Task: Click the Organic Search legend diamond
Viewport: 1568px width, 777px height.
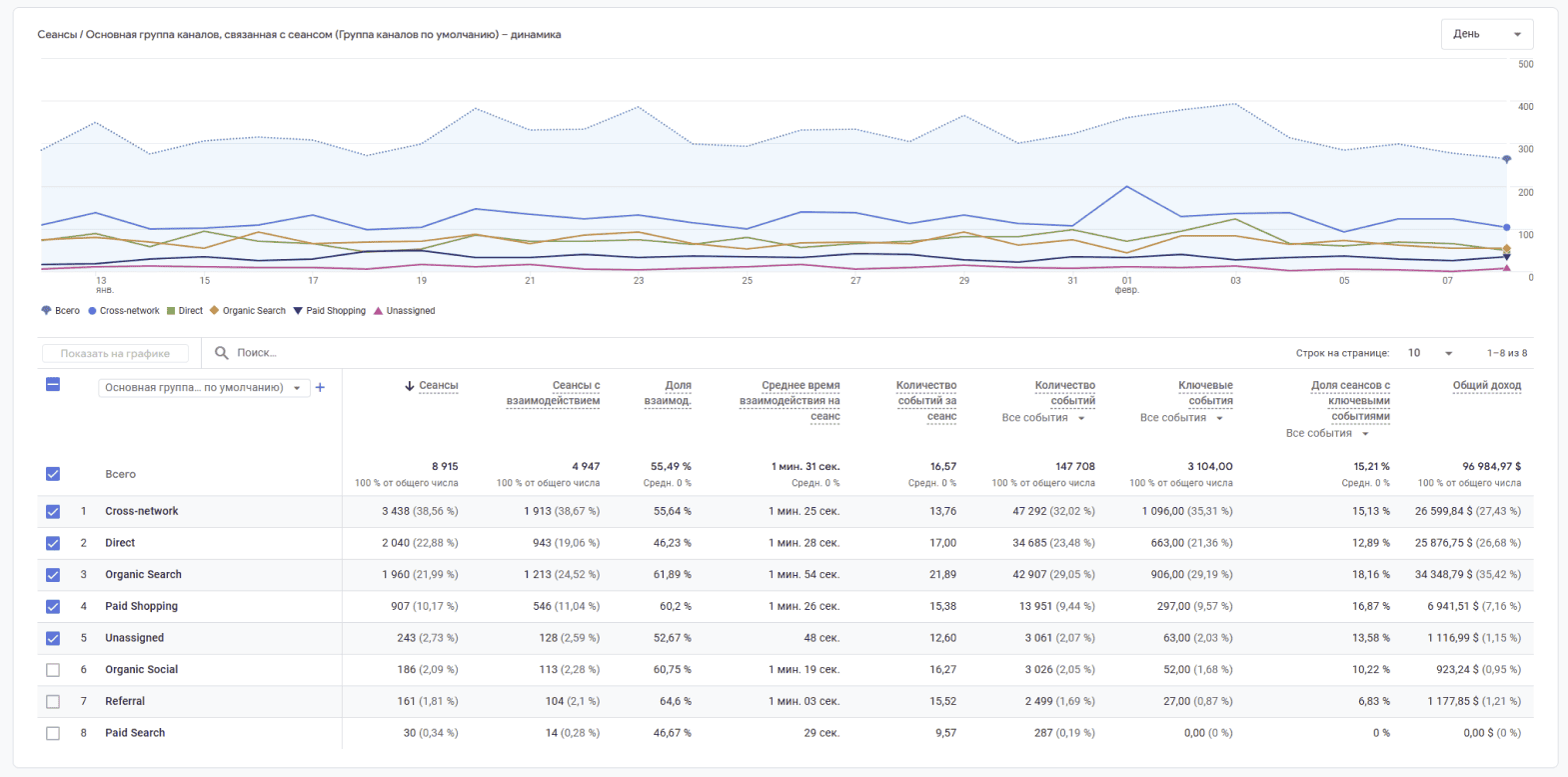Action: (x=214, y=311)
